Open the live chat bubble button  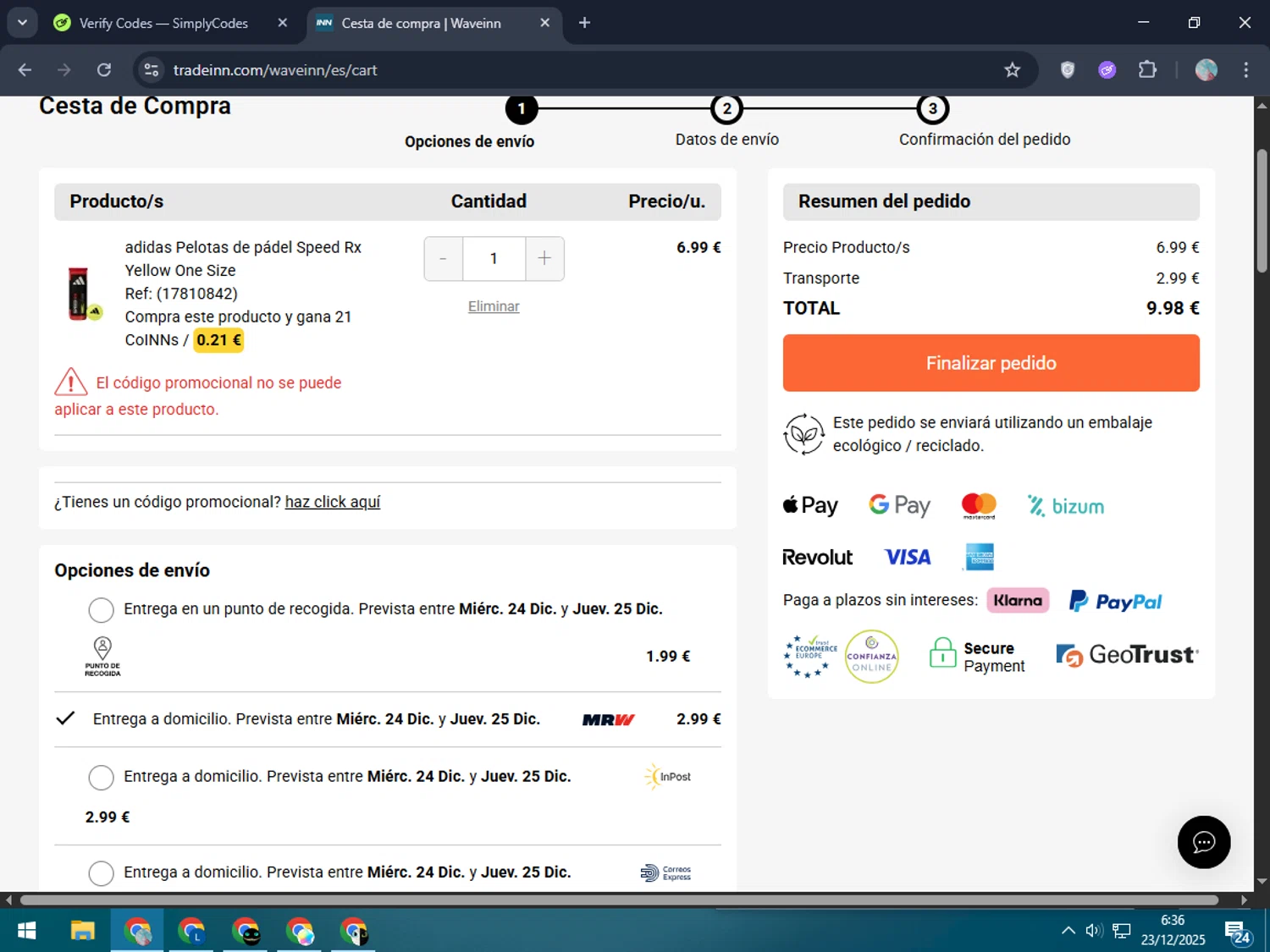point(1203,842)
